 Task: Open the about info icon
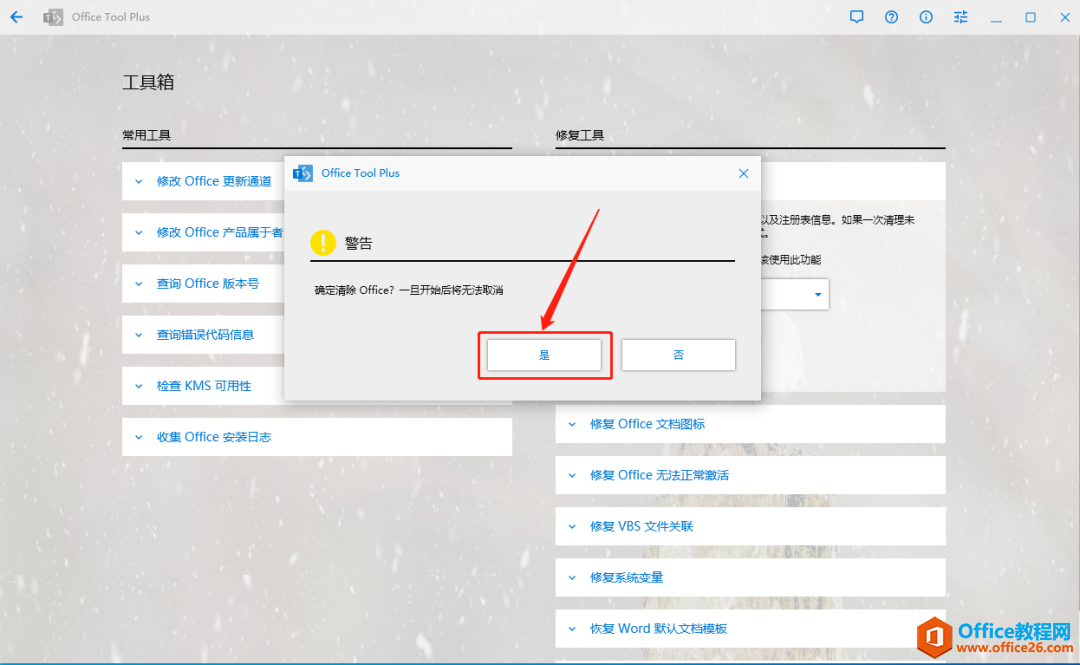(x=926, y=17)
